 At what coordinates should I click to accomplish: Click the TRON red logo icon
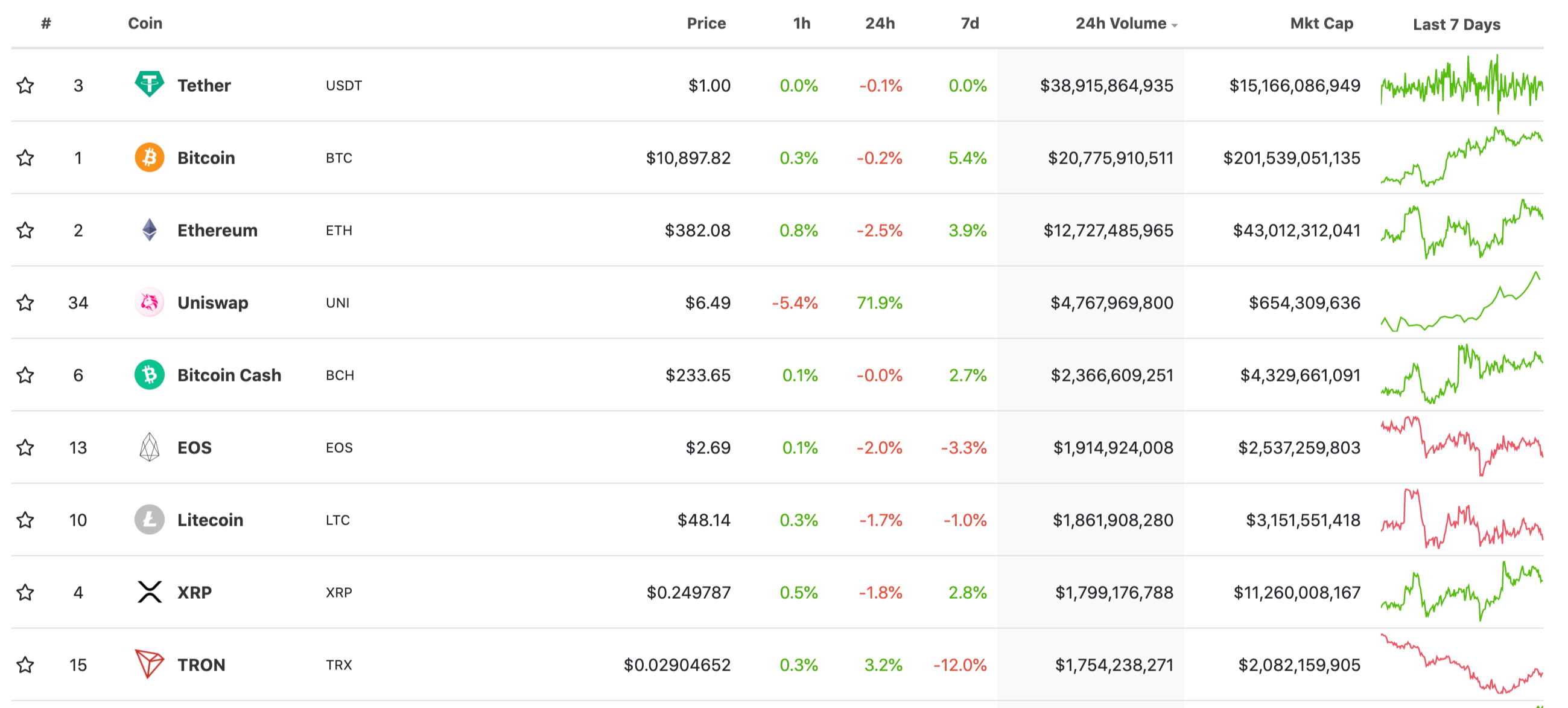149,664
